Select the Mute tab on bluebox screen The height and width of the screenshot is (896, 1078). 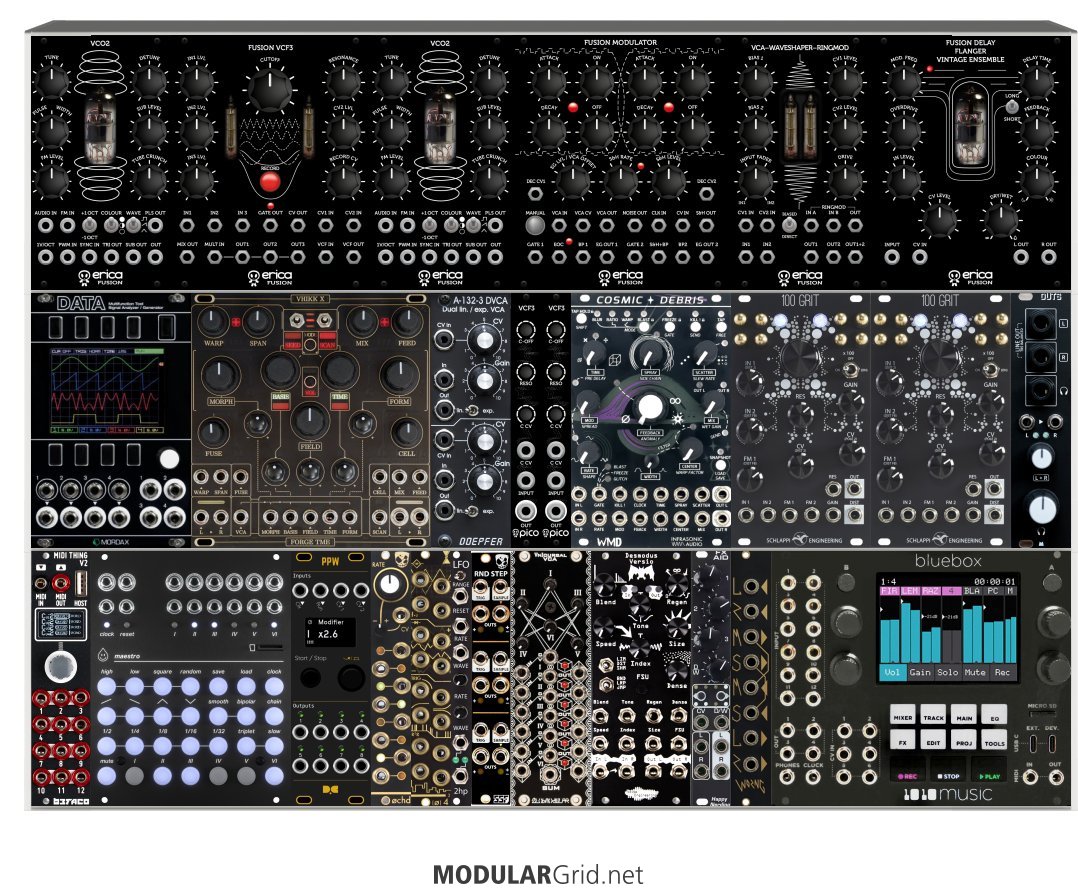tap(975, 672)
